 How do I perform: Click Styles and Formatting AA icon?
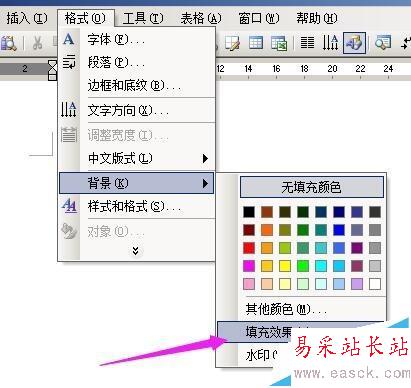coord(69,206)
